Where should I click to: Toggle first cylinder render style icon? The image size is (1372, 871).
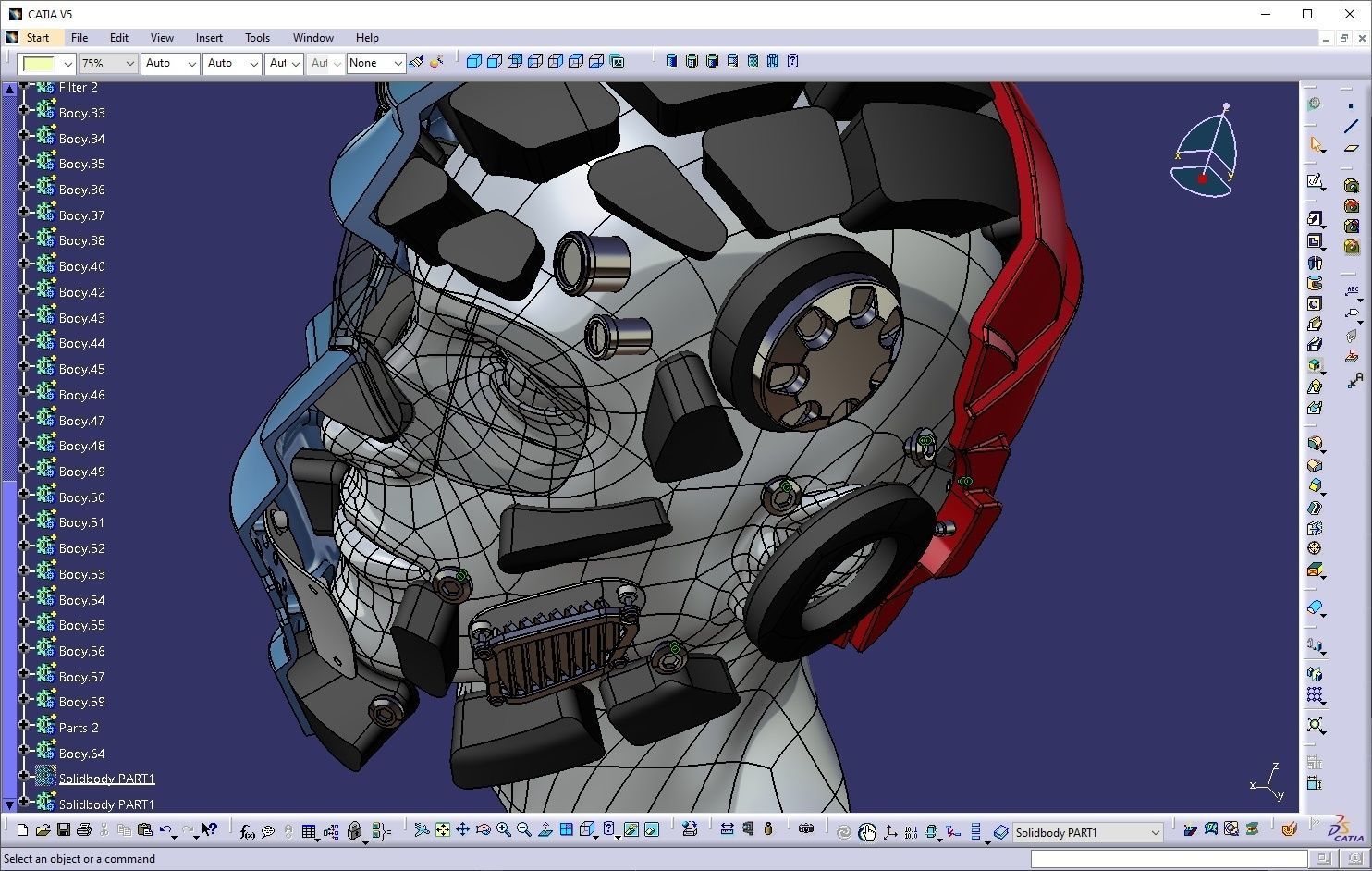(x=671, y=61)
